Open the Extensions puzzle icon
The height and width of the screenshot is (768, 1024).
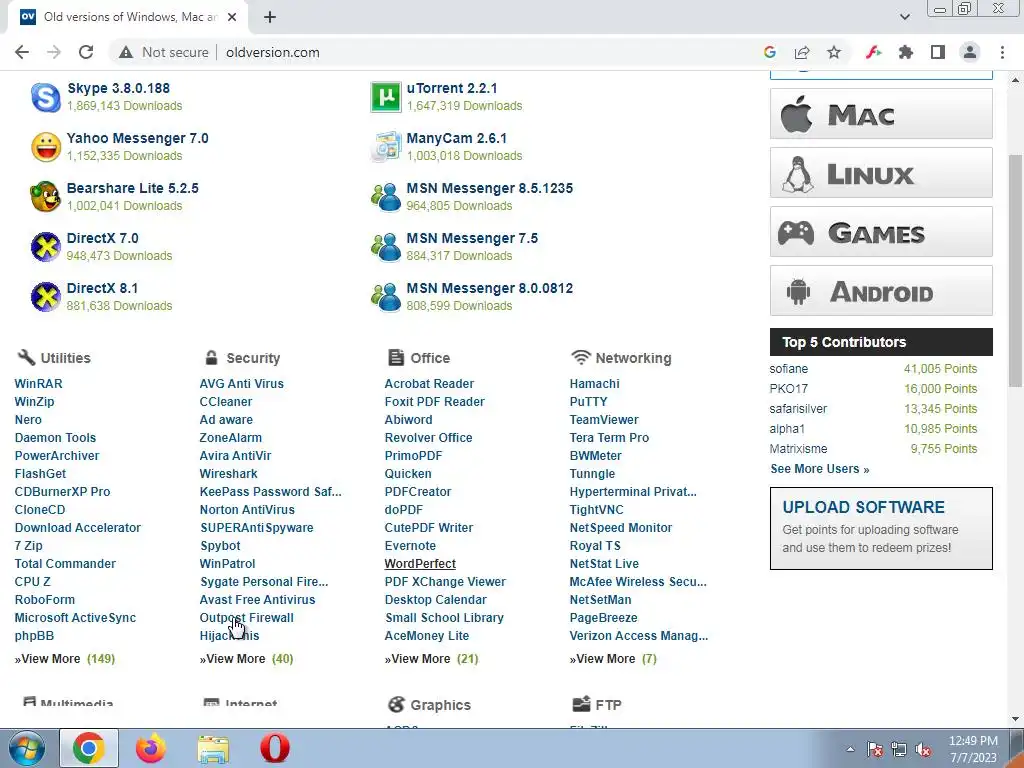906,52
